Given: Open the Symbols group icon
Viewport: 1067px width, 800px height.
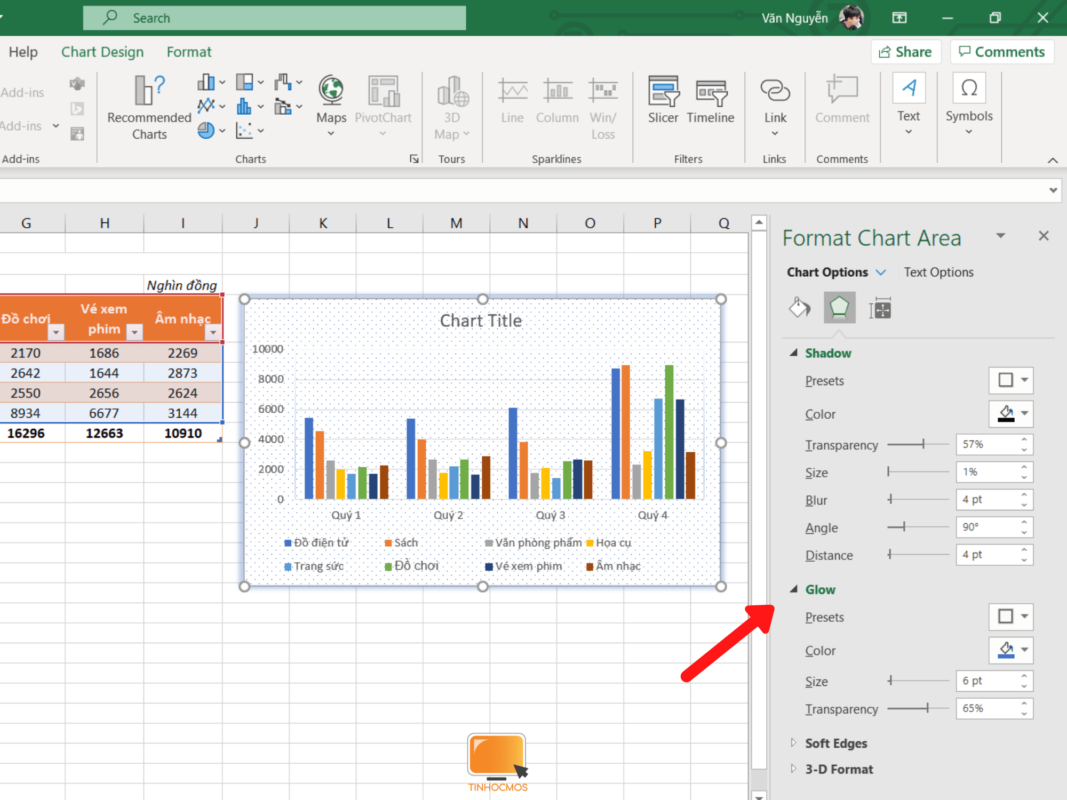Looking at the screenshot, I should (969, 100).
